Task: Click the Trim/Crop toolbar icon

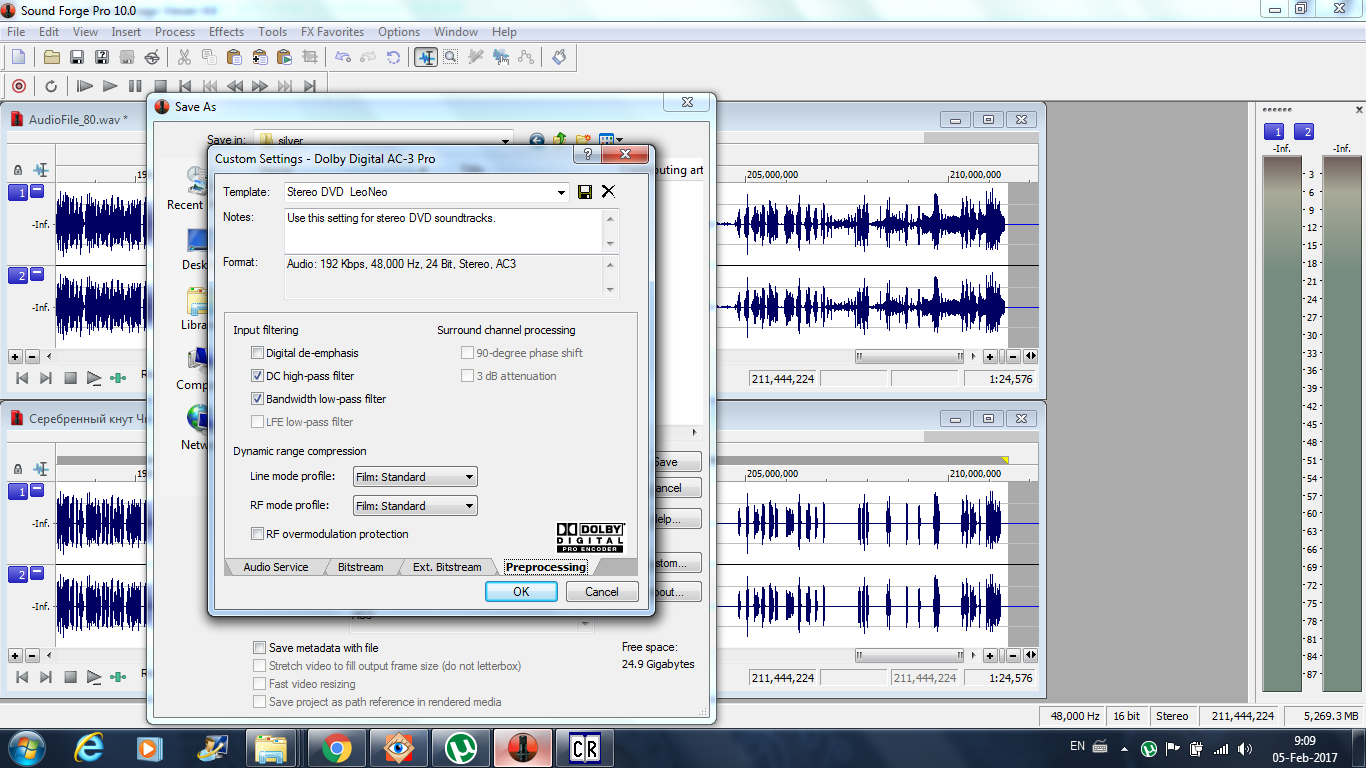Action: coord(310,57)
